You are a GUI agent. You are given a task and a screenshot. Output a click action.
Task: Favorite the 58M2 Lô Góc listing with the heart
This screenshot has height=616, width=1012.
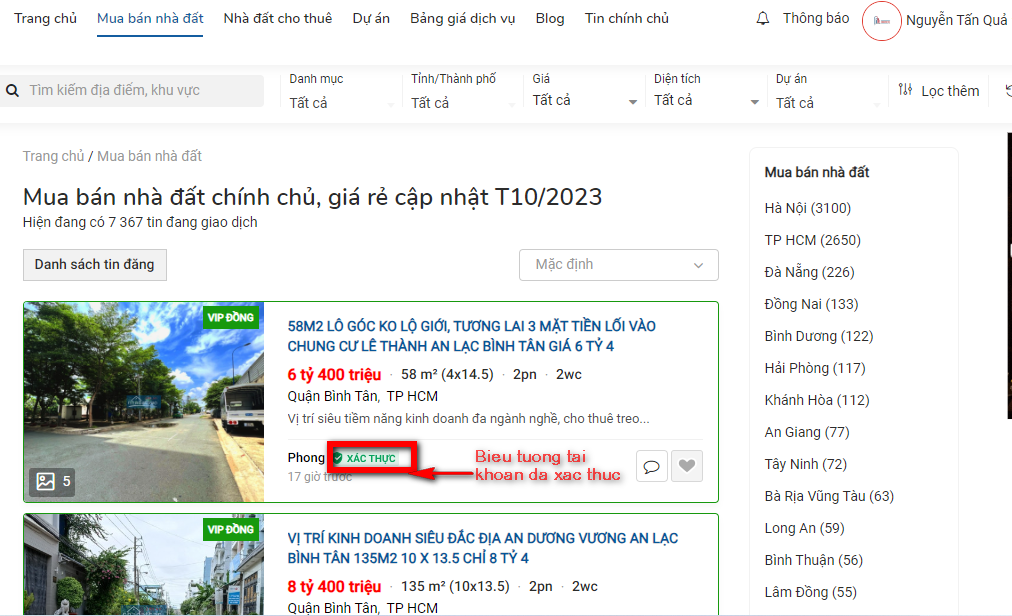pyautogui.click(x=687, y=466)
